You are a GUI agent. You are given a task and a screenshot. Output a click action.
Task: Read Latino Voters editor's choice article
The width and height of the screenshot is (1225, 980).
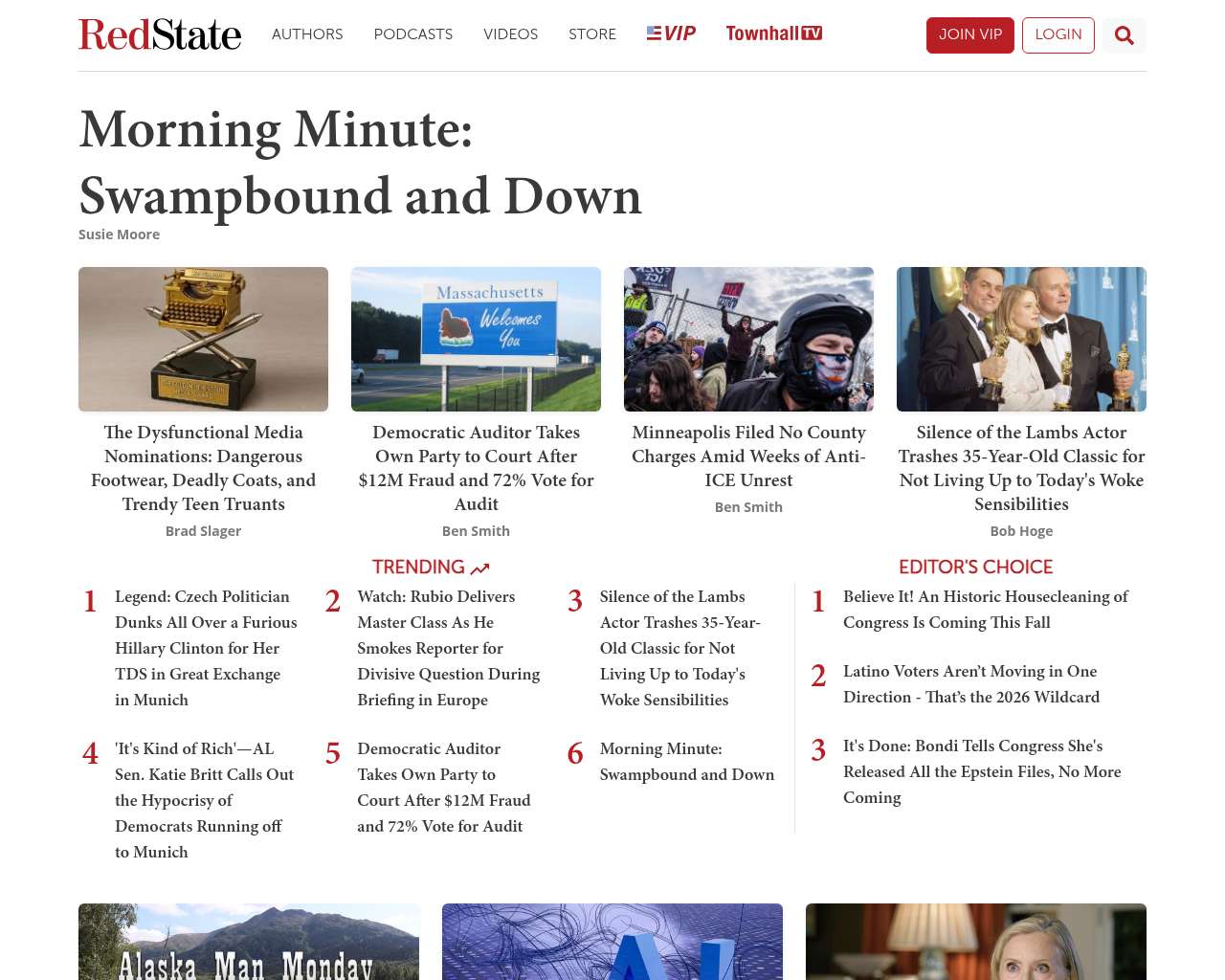pyautogui.click(x=971, y=684)
